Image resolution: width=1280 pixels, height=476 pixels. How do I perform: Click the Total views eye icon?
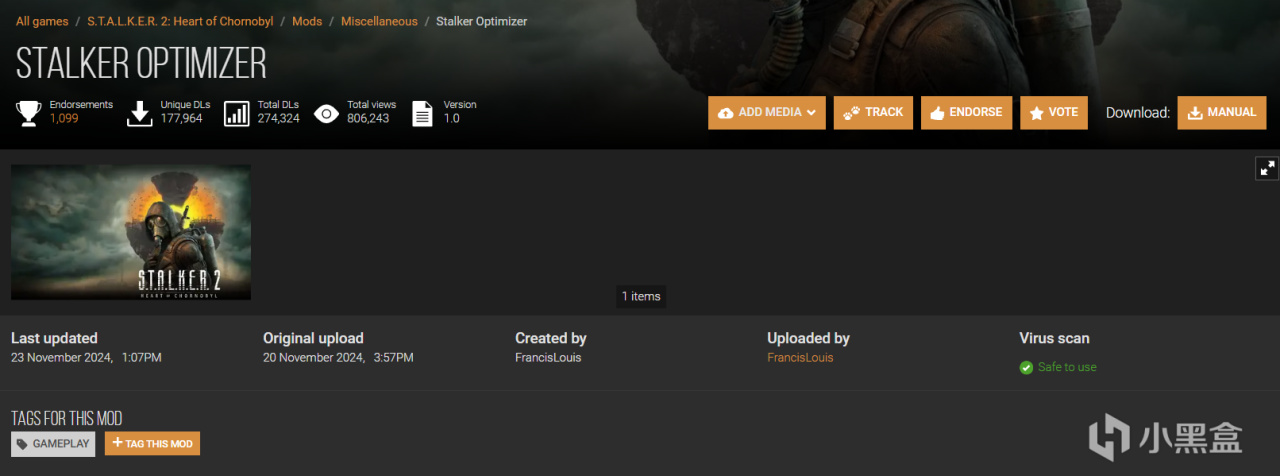click(x=326, y=113)
